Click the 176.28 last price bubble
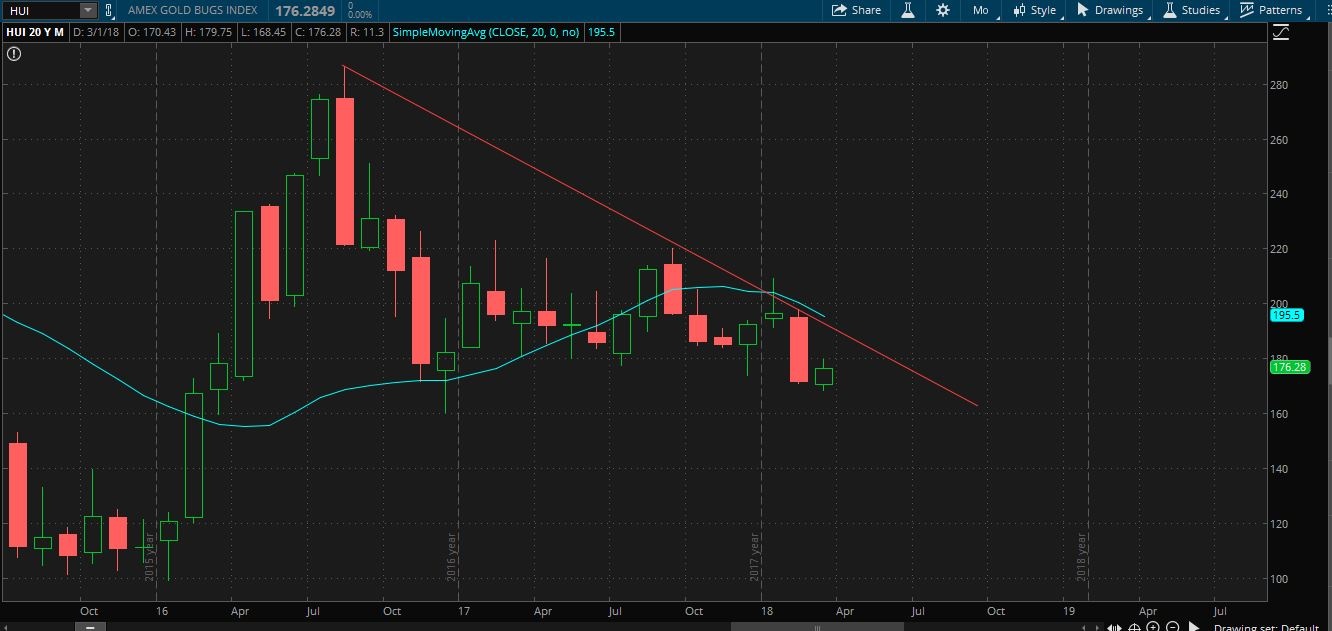Image resolution: width=1332 pixels, height=631 pixels. (1289, 368)
